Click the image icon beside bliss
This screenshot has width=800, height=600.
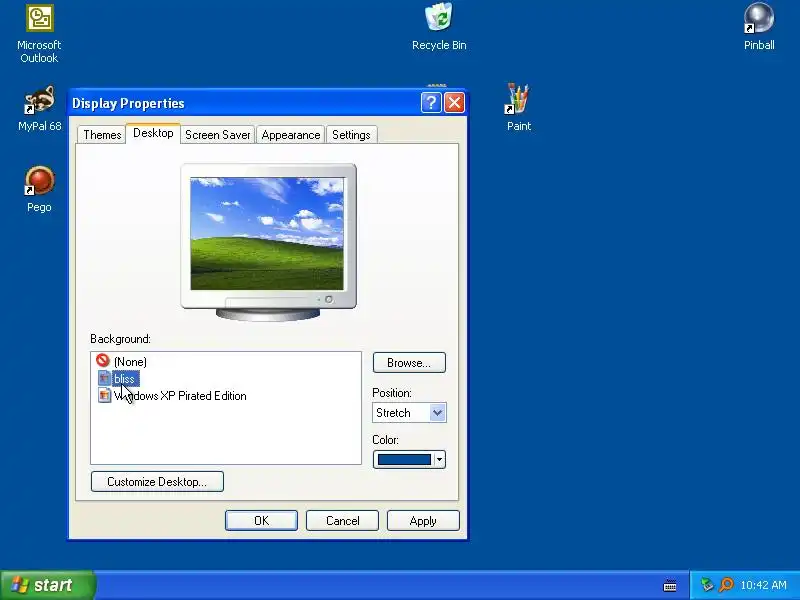click(104, 378)
